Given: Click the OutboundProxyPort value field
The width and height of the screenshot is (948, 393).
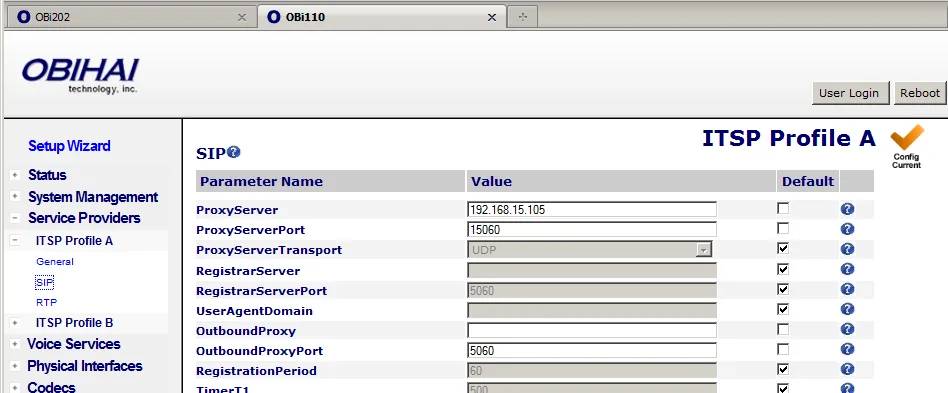Looking at the screenshot, I should coord(592,350).
